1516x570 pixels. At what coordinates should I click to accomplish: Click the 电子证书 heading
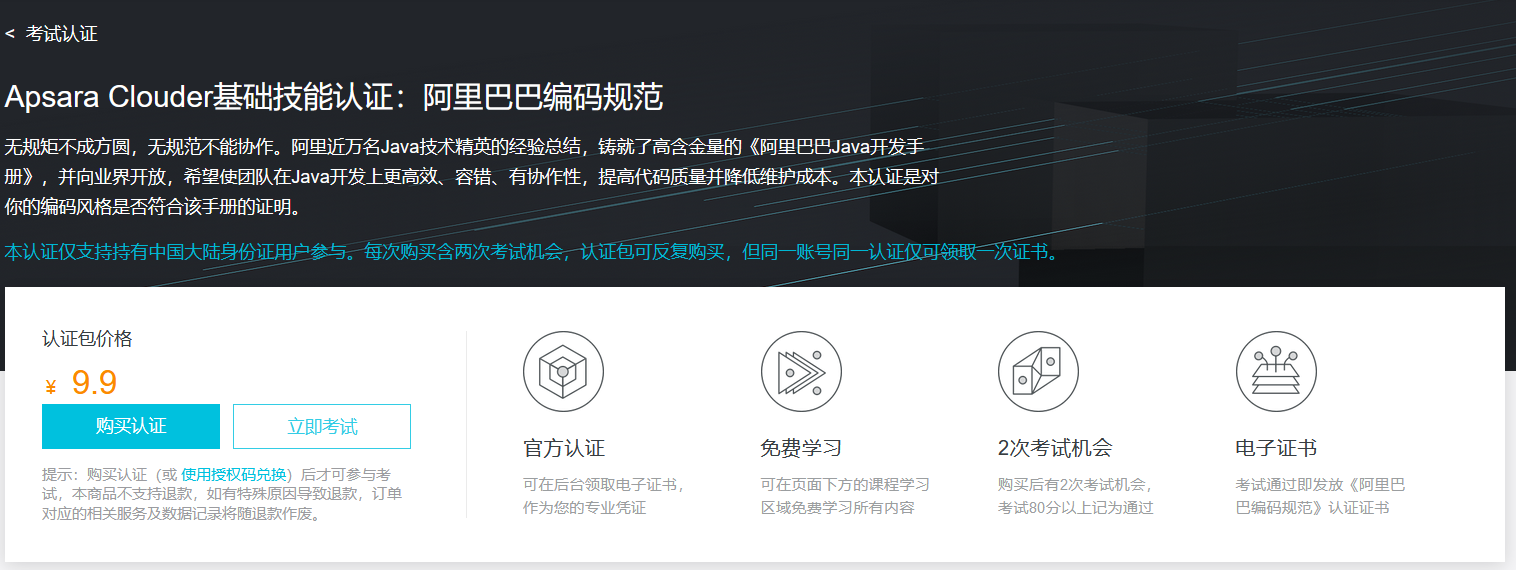pos(1276,448)
